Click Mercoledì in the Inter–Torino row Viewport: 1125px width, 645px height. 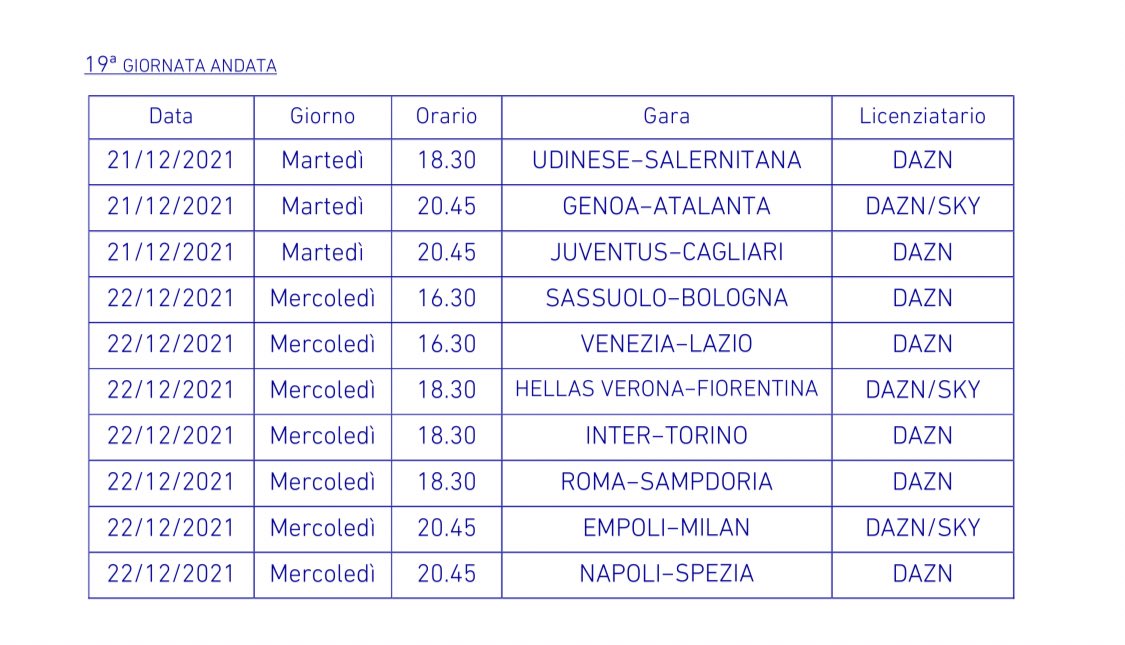click(x=322, y=436)
